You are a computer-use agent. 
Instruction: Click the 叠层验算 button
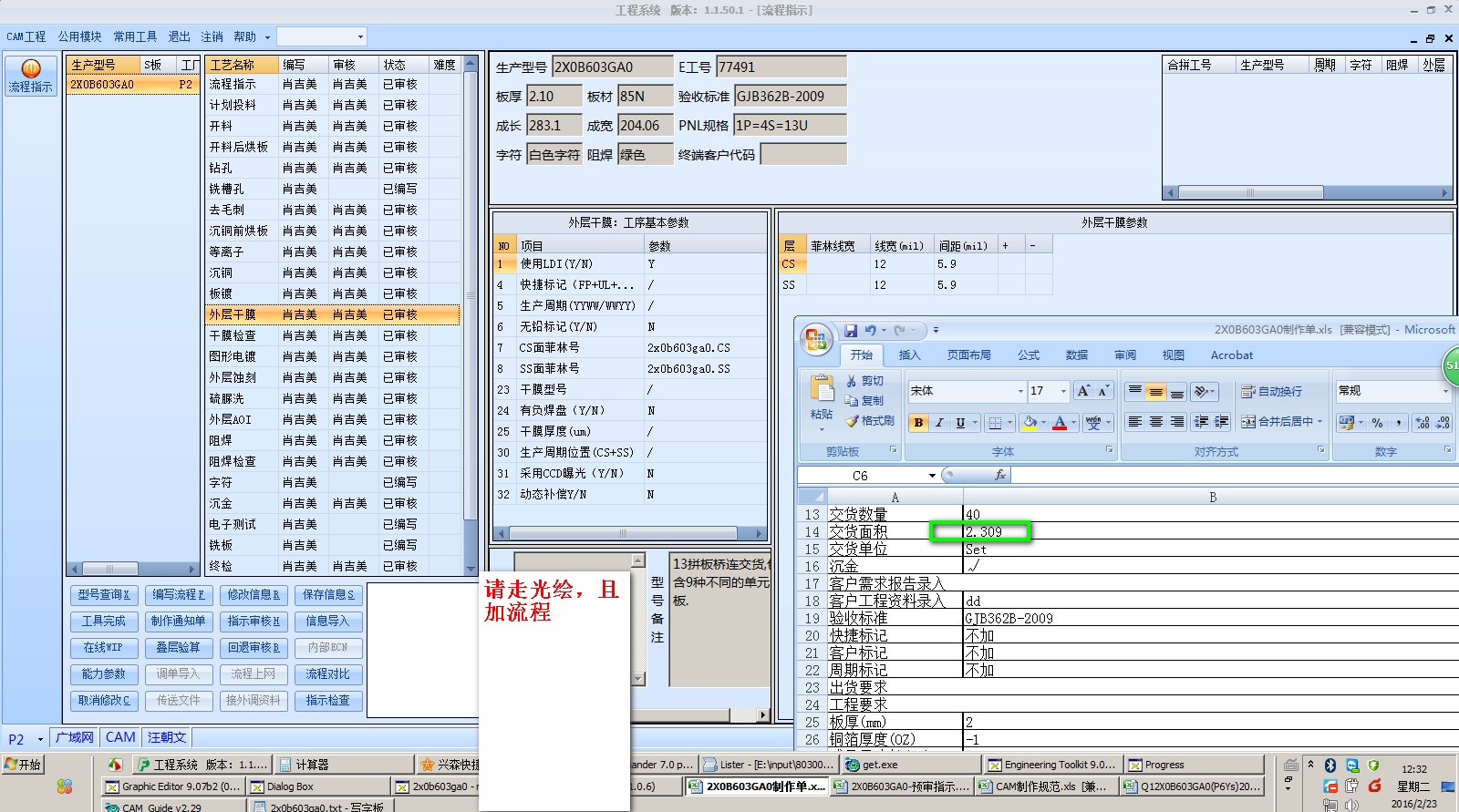pos(179,648)
